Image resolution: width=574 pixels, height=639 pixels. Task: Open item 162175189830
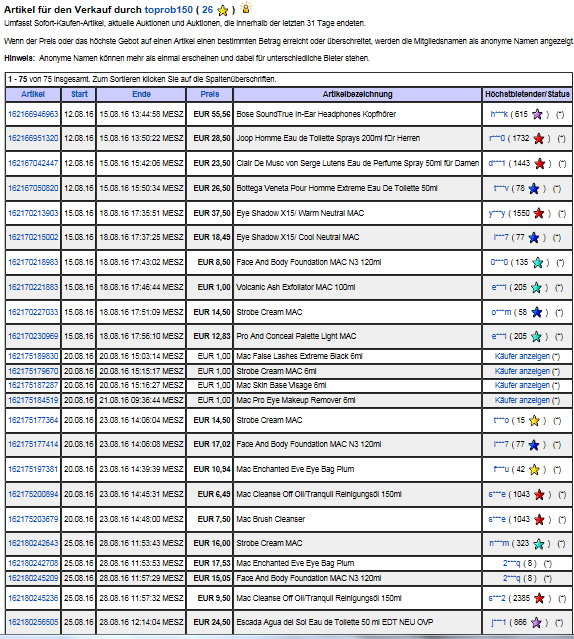coord(33,356)
